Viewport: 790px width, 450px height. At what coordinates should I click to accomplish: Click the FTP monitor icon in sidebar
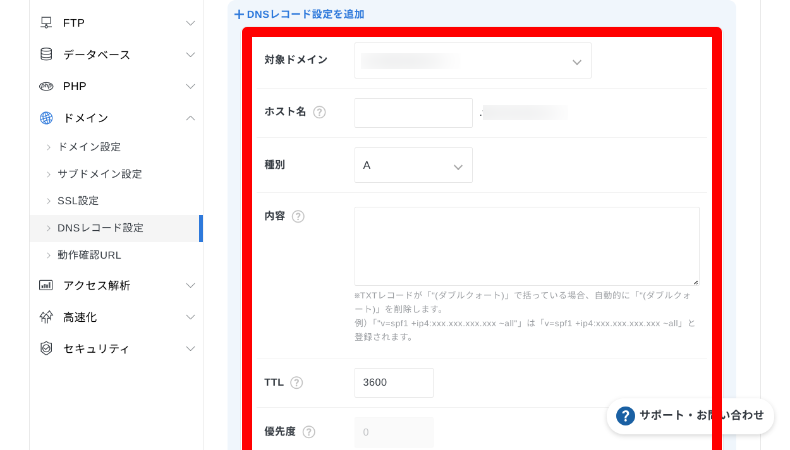pyautogui.click(x=46, y=23)
